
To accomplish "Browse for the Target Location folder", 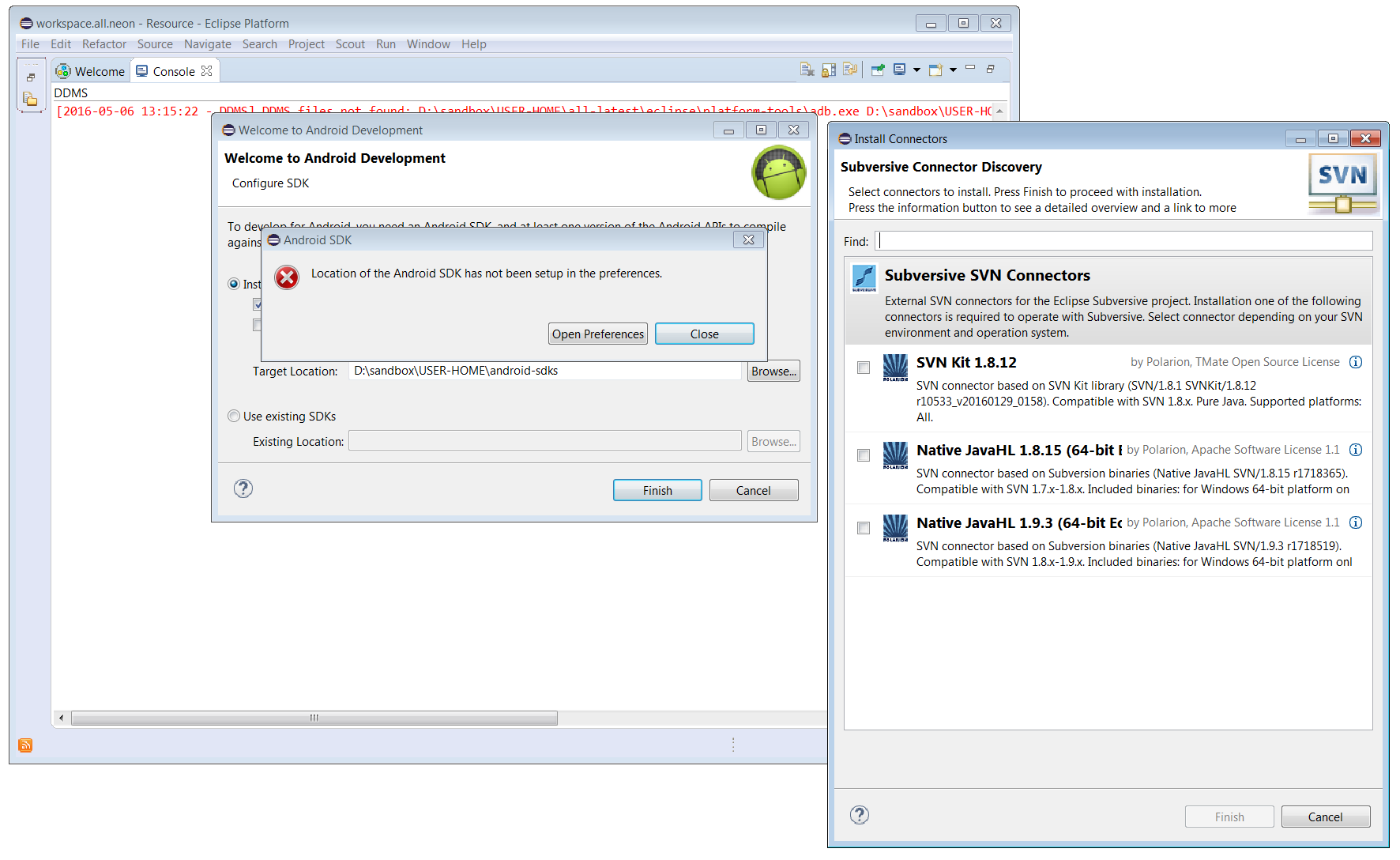I will click(773, 371).
